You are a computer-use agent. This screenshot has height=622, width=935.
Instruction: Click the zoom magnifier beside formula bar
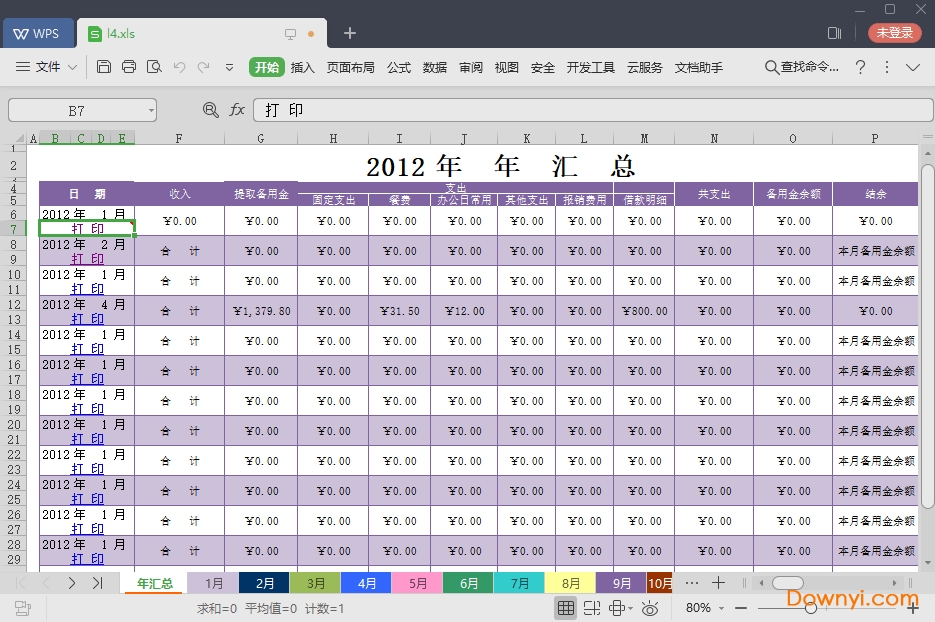coord(210,110)
